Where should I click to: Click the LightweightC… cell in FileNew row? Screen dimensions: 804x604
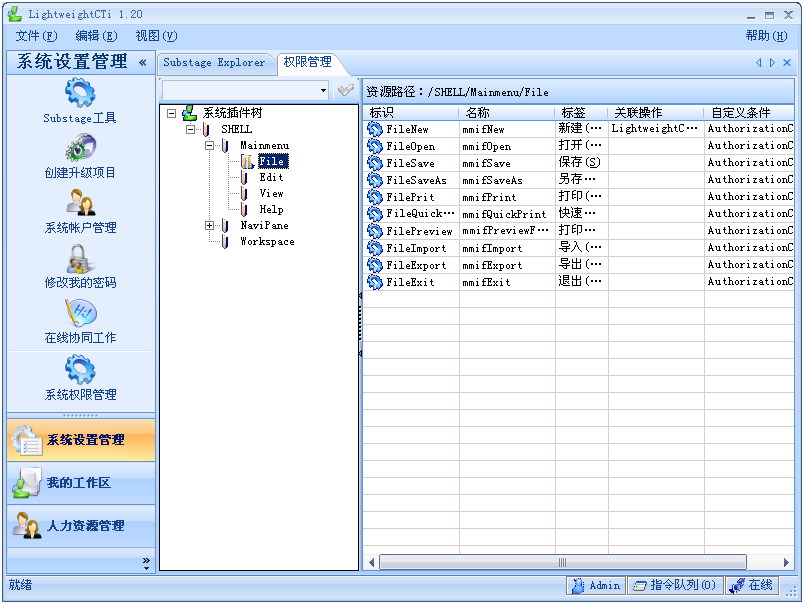pos(656,129)
